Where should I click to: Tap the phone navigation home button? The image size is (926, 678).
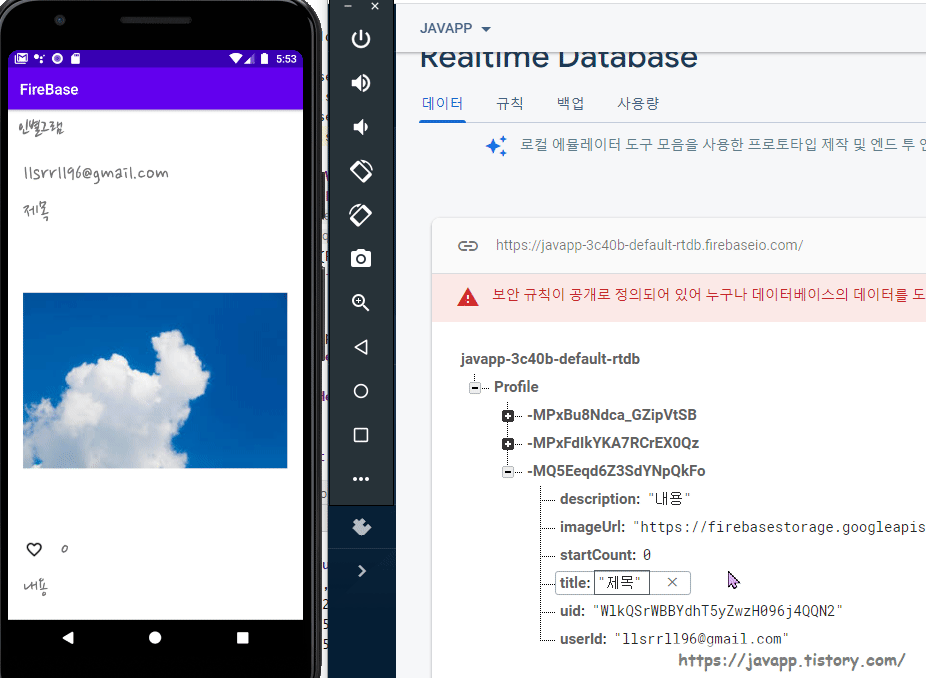tap(155, 638)
